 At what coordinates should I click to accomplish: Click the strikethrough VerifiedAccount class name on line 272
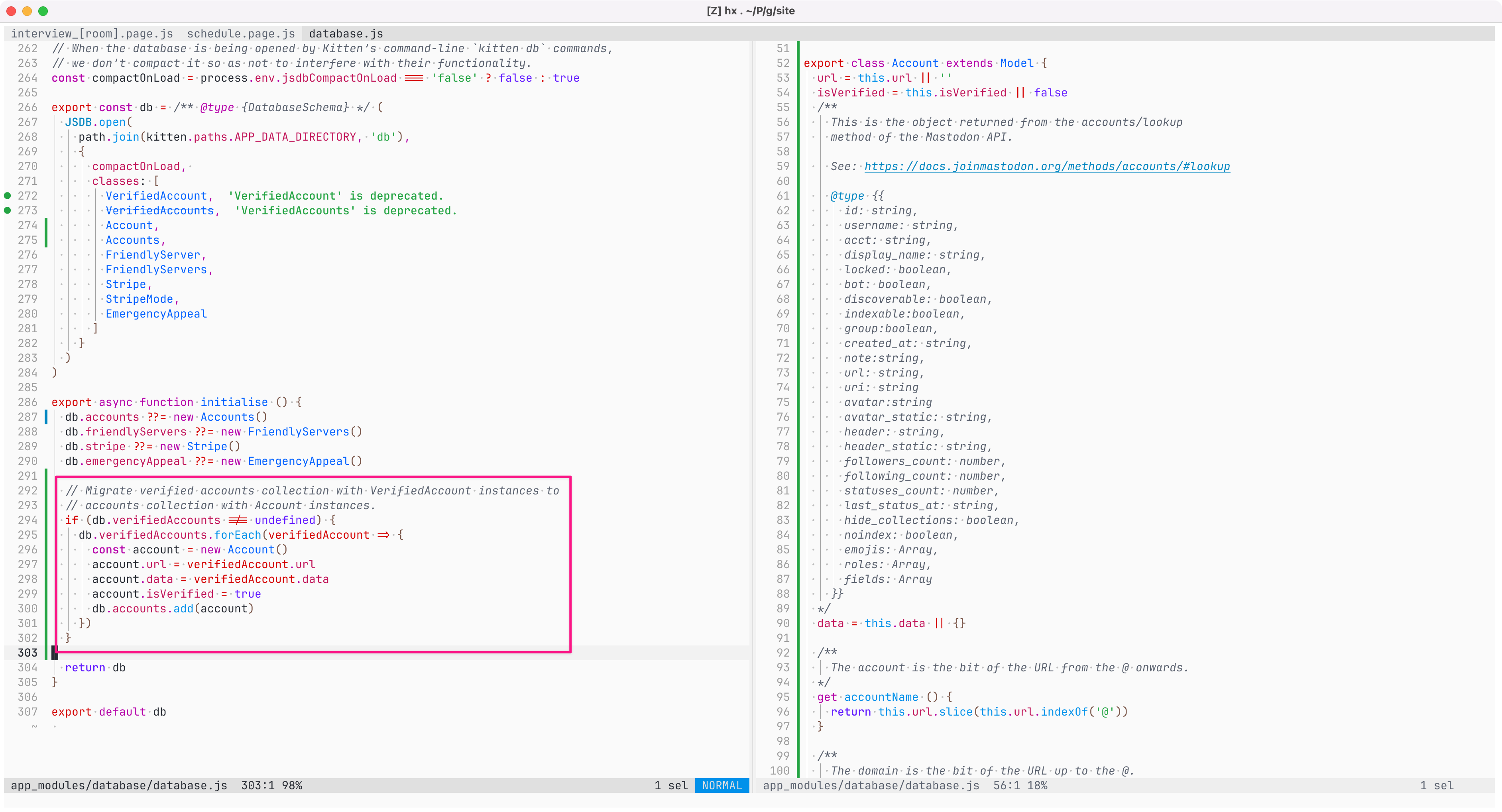tap(156, 196)
